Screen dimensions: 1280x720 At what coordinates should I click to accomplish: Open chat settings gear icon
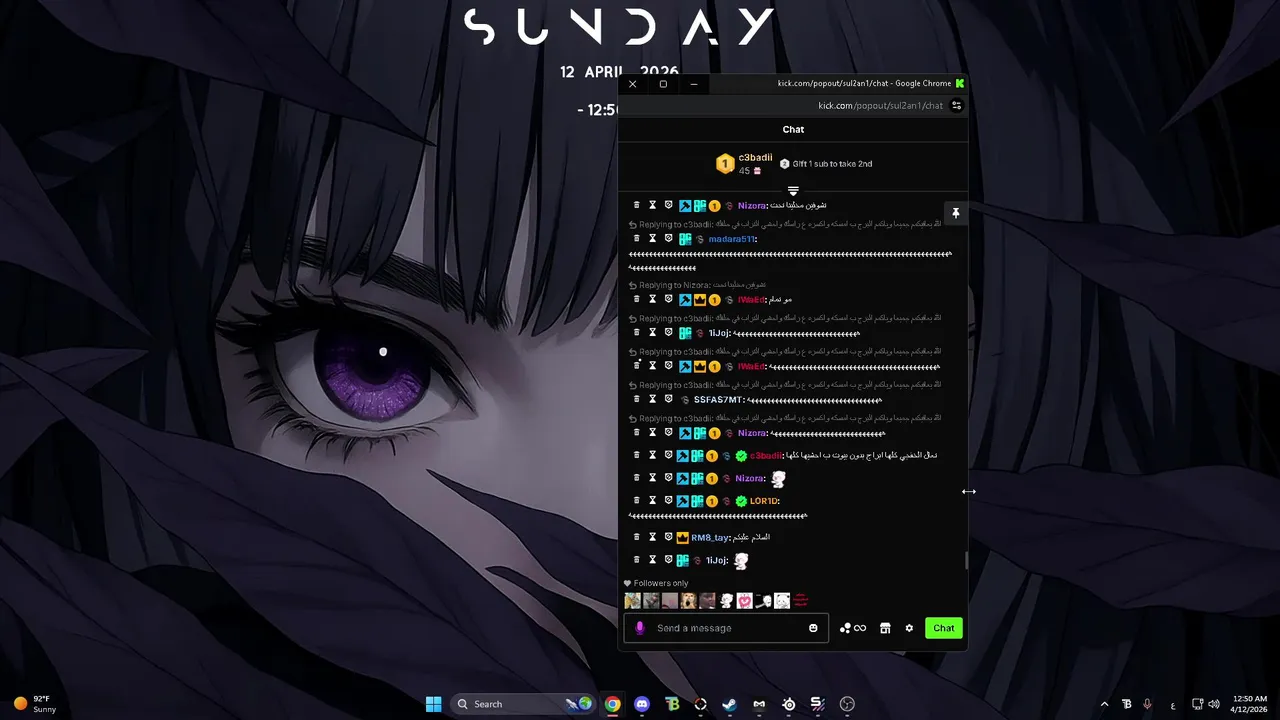pos(909,628)
